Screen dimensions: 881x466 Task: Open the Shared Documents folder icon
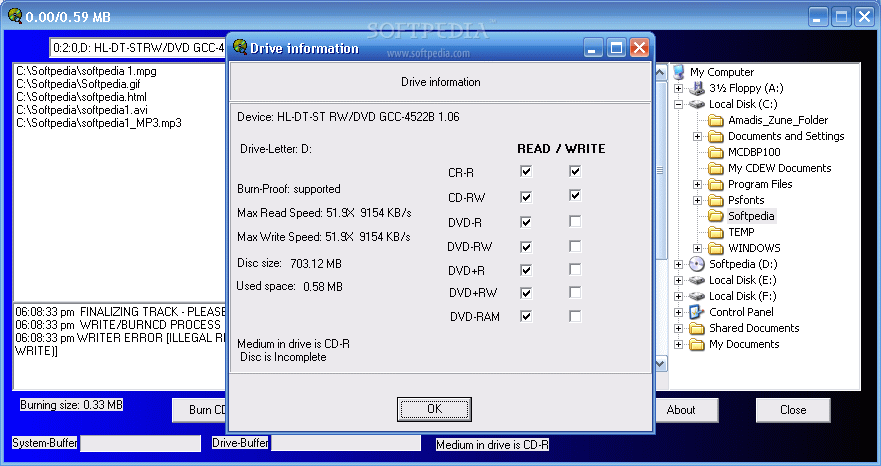pyautogui.click(x=697, y=328)
